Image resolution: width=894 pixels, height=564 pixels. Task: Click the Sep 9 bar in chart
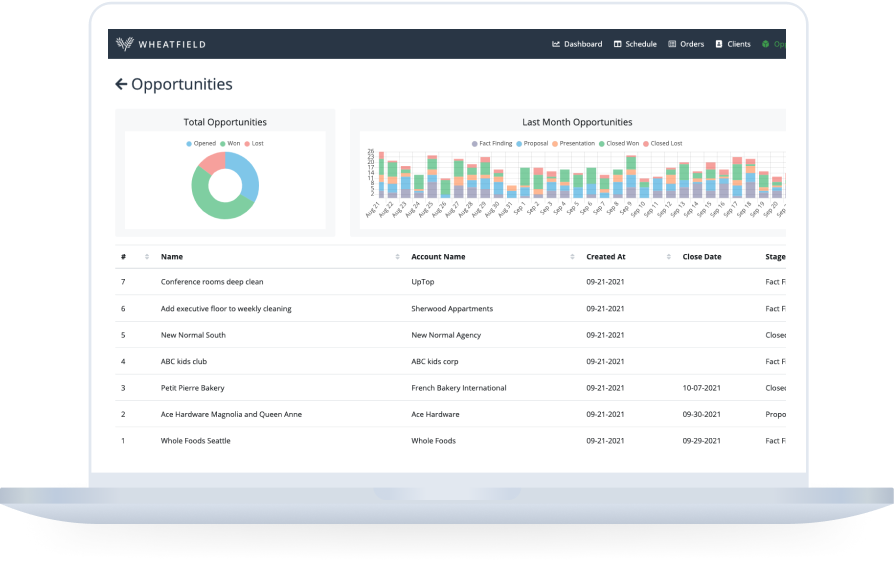tap(631, 176)
